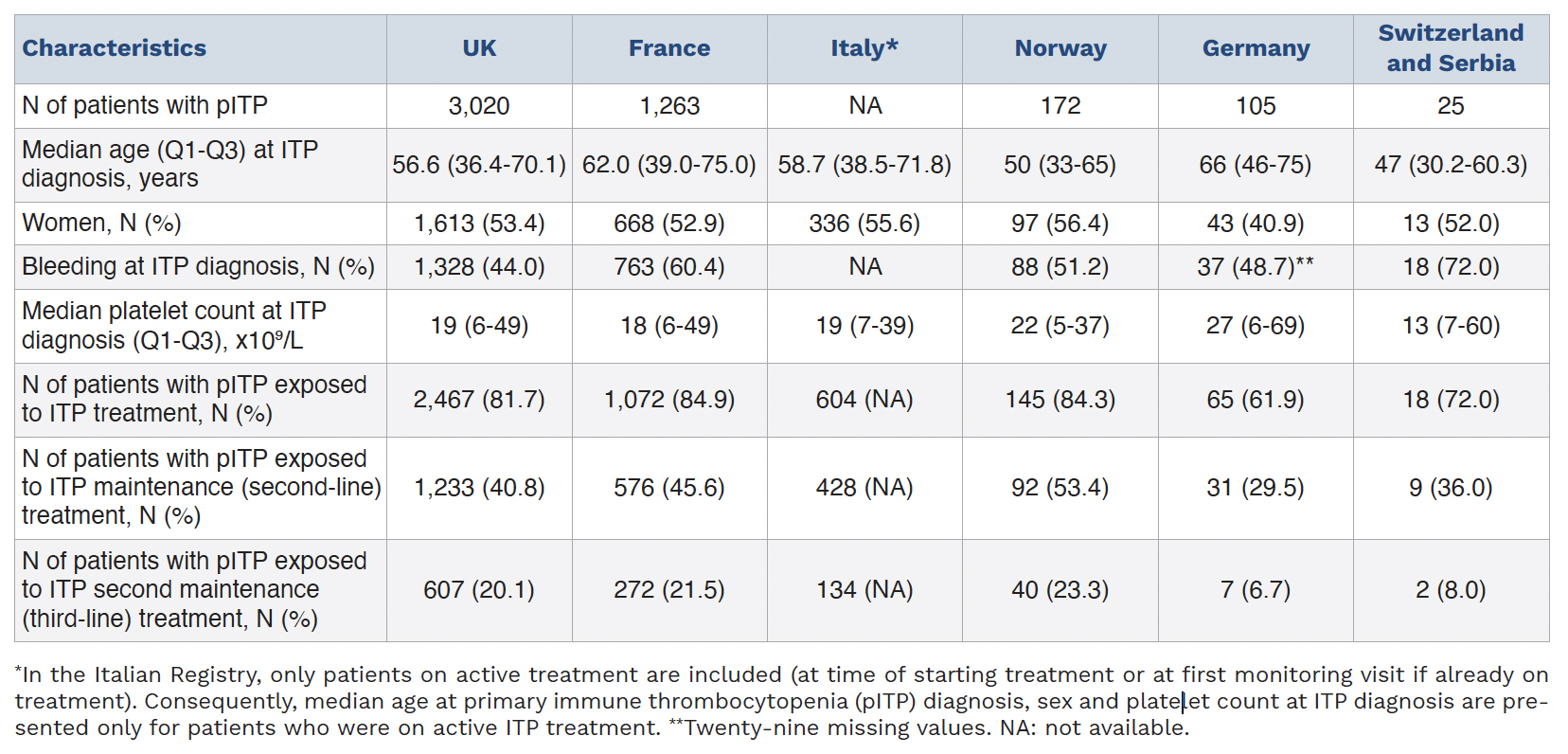Click the Characteristics column header
1568x754 pixels.
click(115, 48)
